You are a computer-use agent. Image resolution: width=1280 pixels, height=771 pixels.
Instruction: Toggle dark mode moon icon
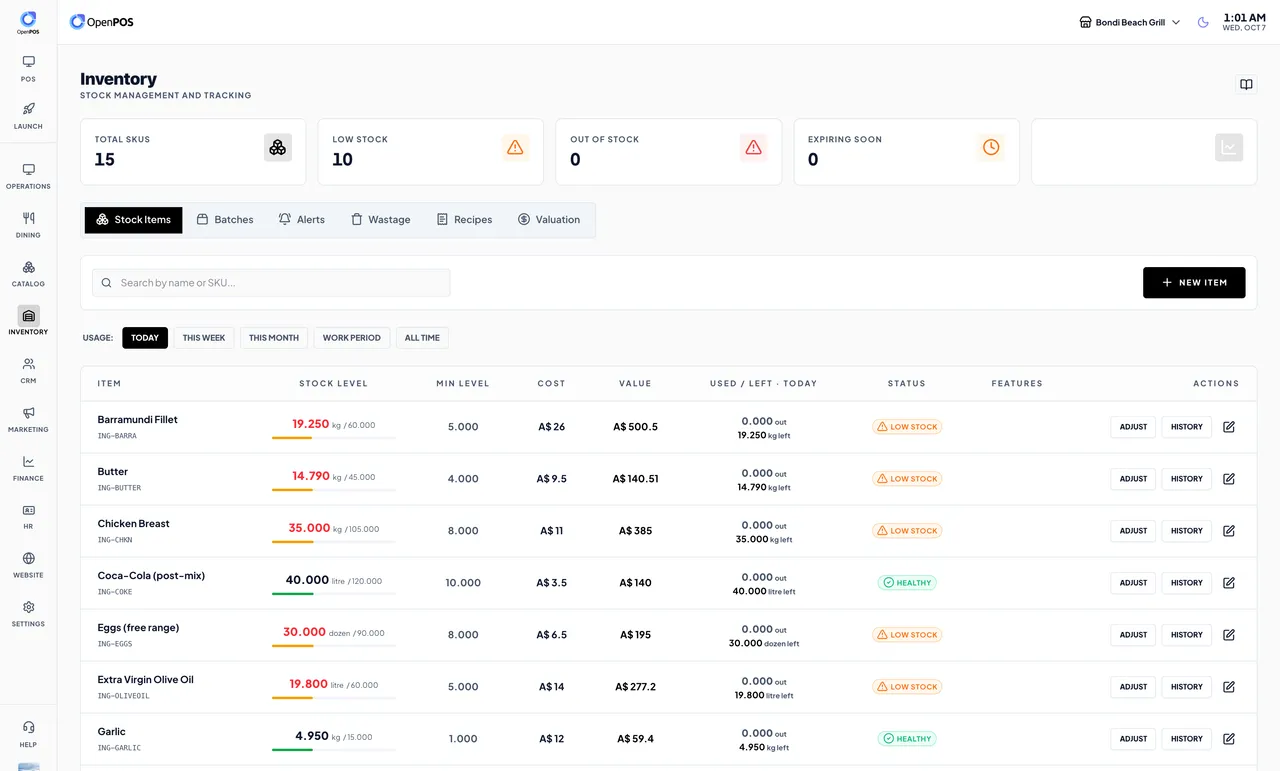[x=1203, y=22]
